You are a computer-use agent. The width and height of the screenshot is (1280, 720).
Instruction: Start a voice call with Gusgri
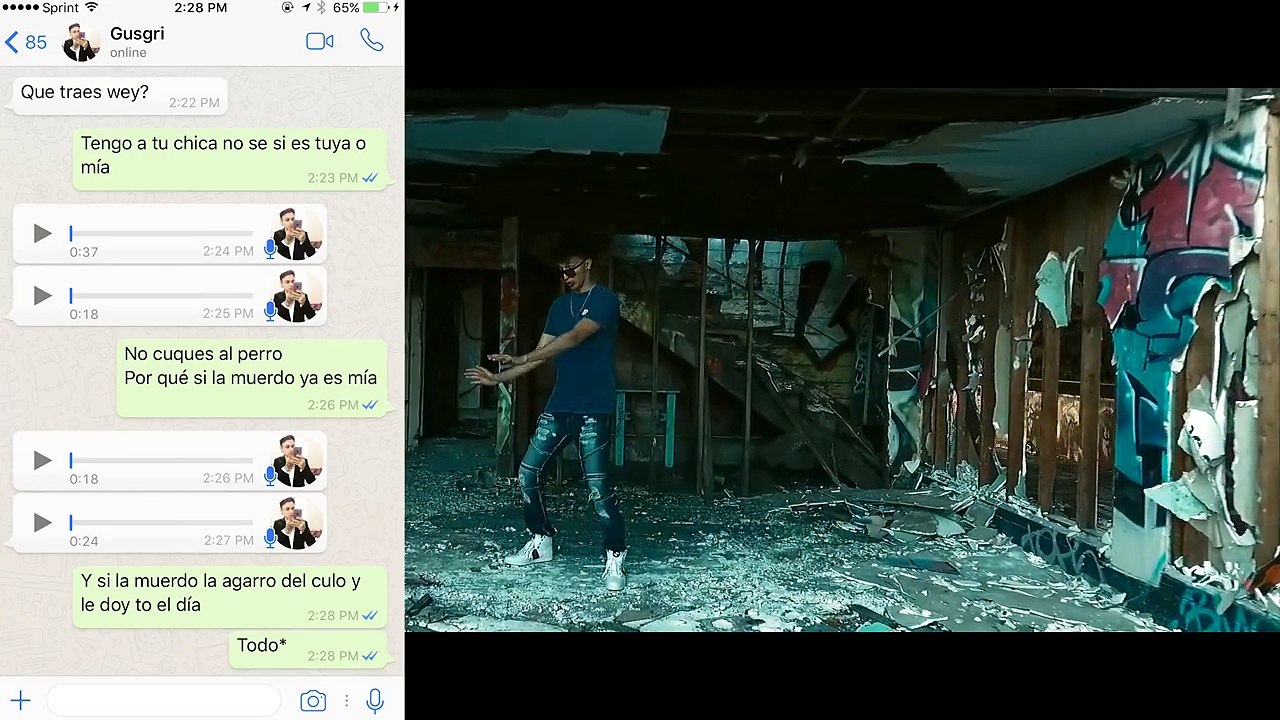(x=371, y=41)
